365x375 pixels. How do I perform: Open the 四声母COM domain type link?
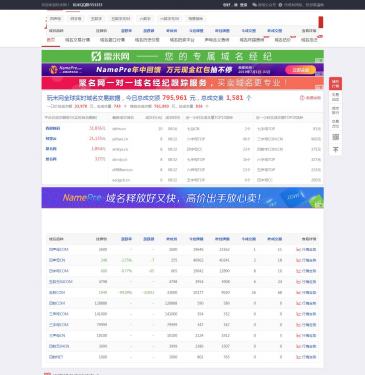[58, 250]
